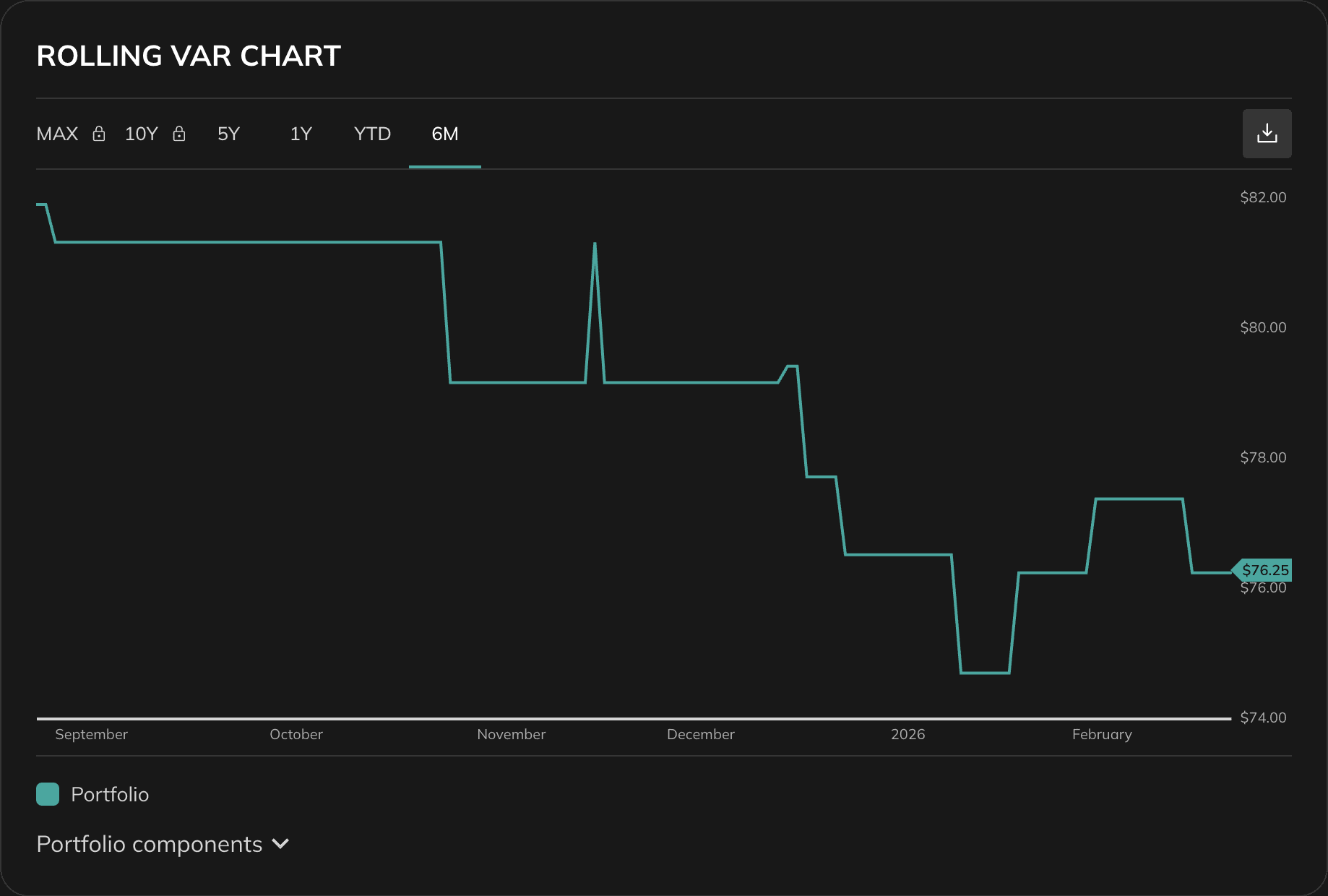The width and height of the screenshot is (1328, 896).
Task: Click the lock icon next to 10Y
Action: 178,134
